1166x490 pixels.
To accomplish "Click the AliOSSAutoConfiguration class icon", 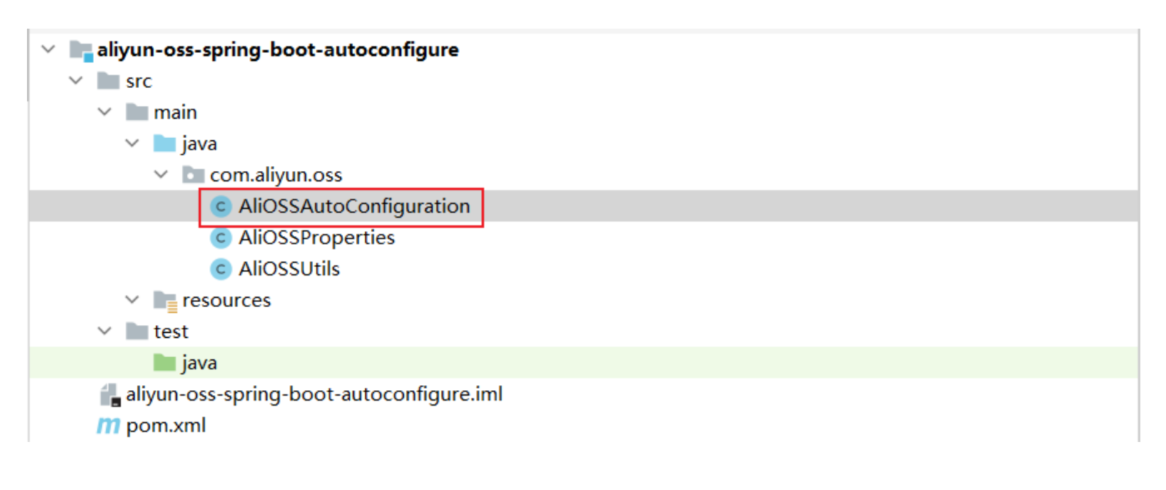I will [x=220, y=207].
